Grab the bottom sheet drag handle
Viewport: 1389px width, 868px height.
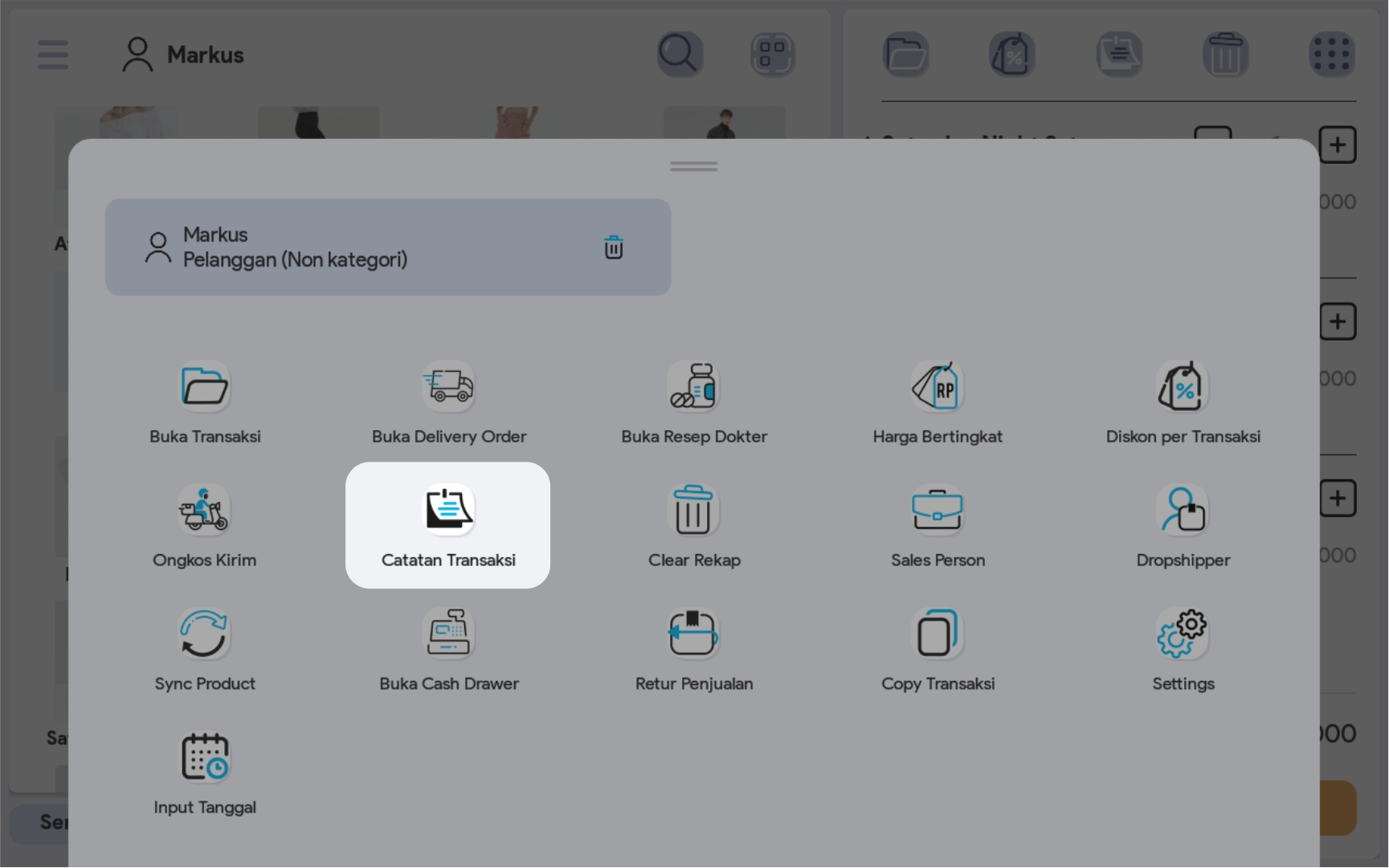(x=693, y=166)
